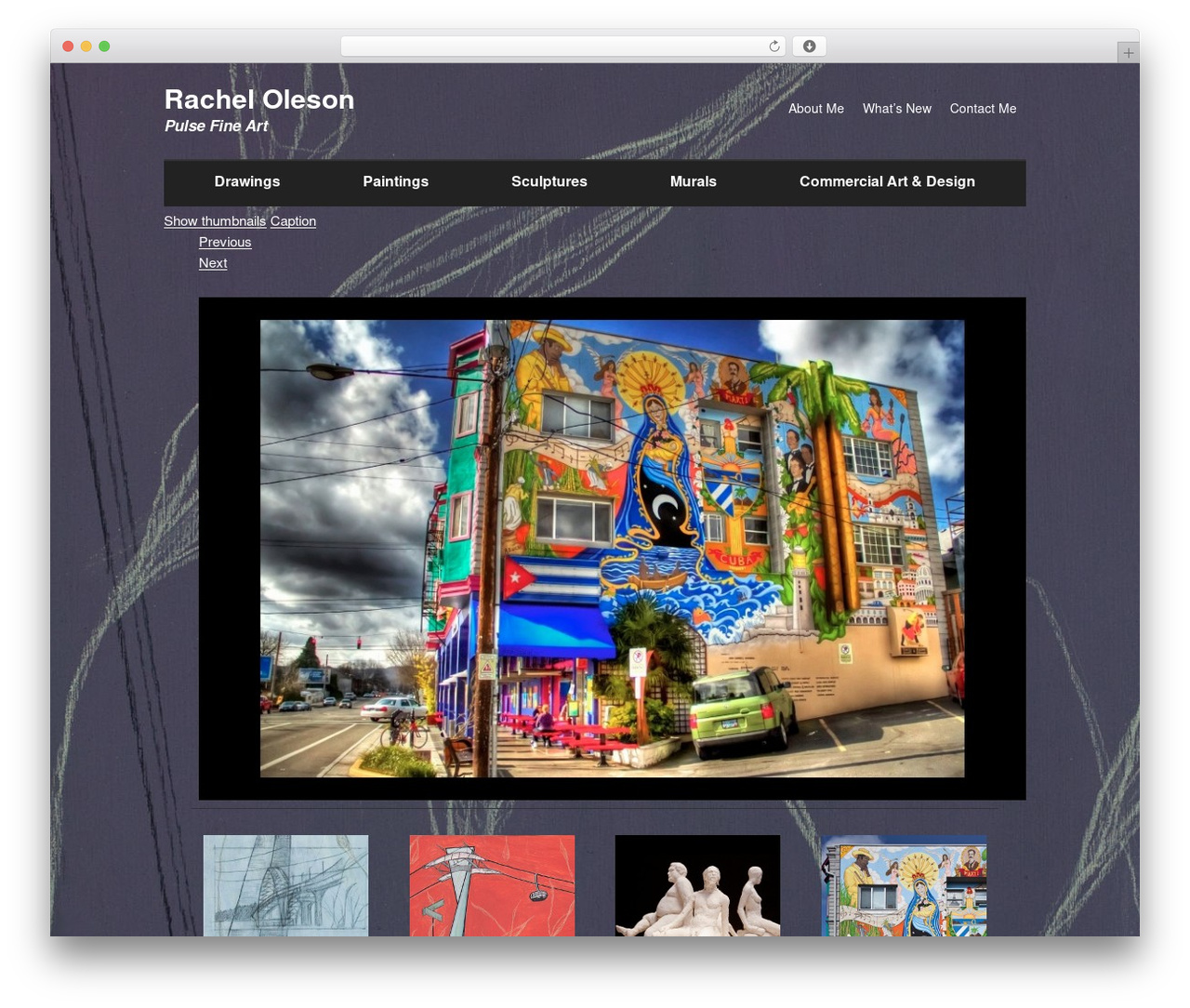Viewport: 1190px width, 1008px height.
Task: Click the yellow minimize window button
Action: 86,46
